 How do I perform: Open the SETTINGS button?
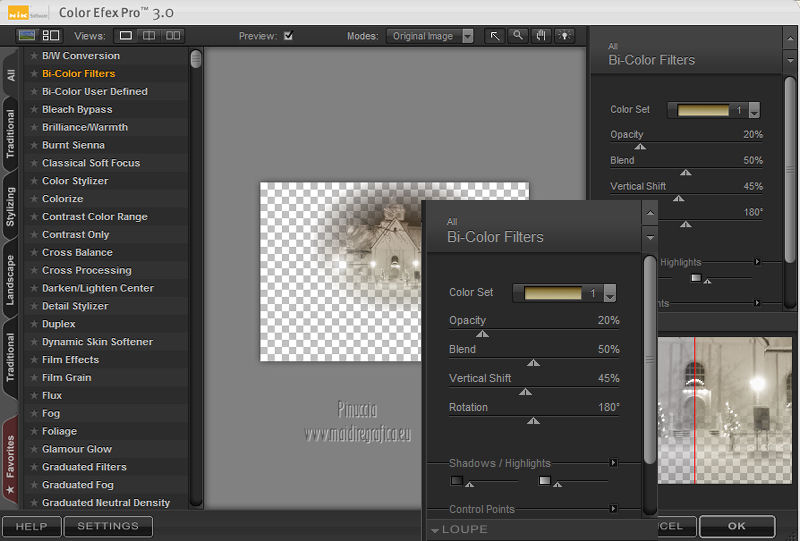(x=108, y=526)
